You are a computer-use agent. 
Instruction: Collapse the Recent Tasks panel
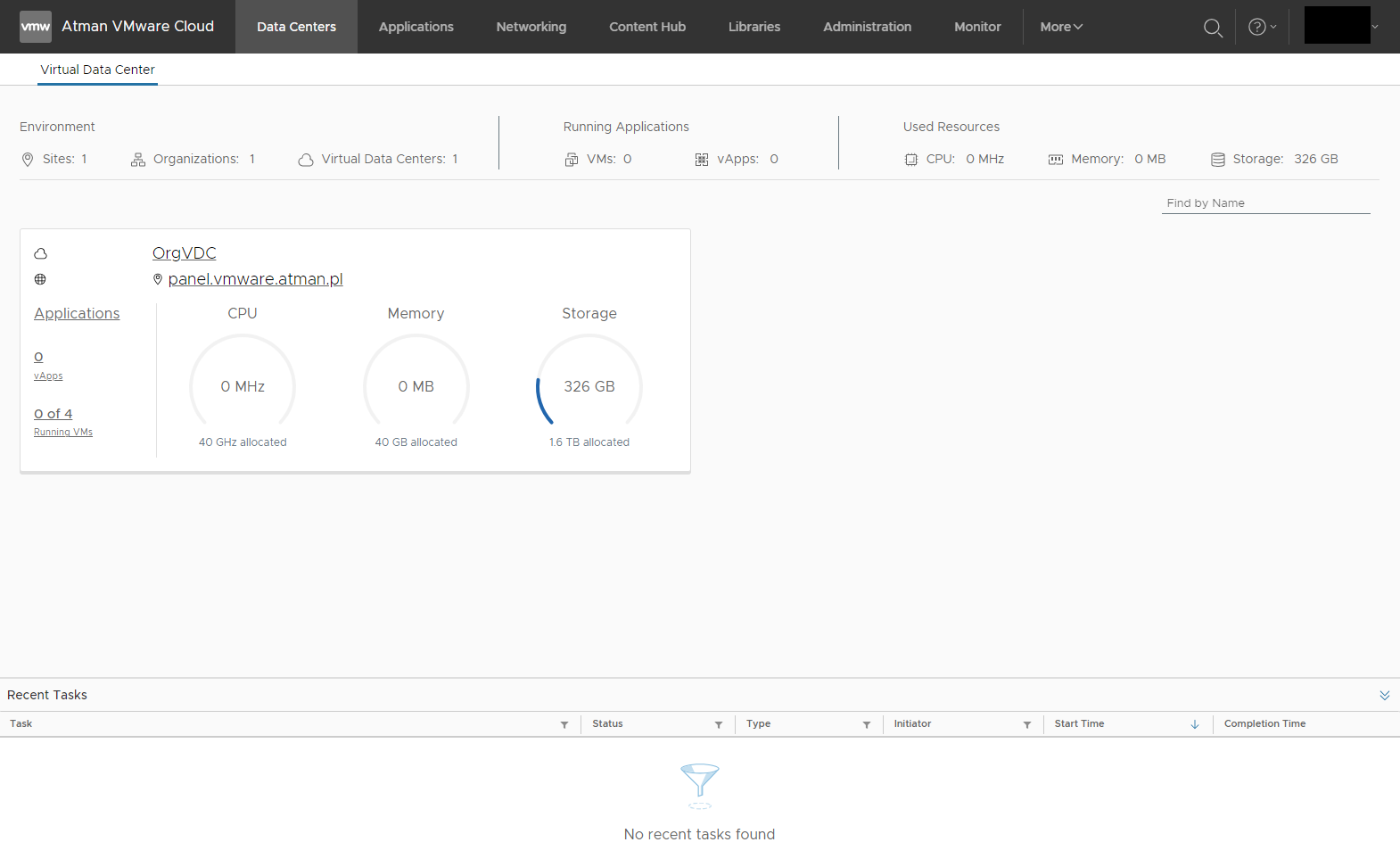tap(1384, 695)
